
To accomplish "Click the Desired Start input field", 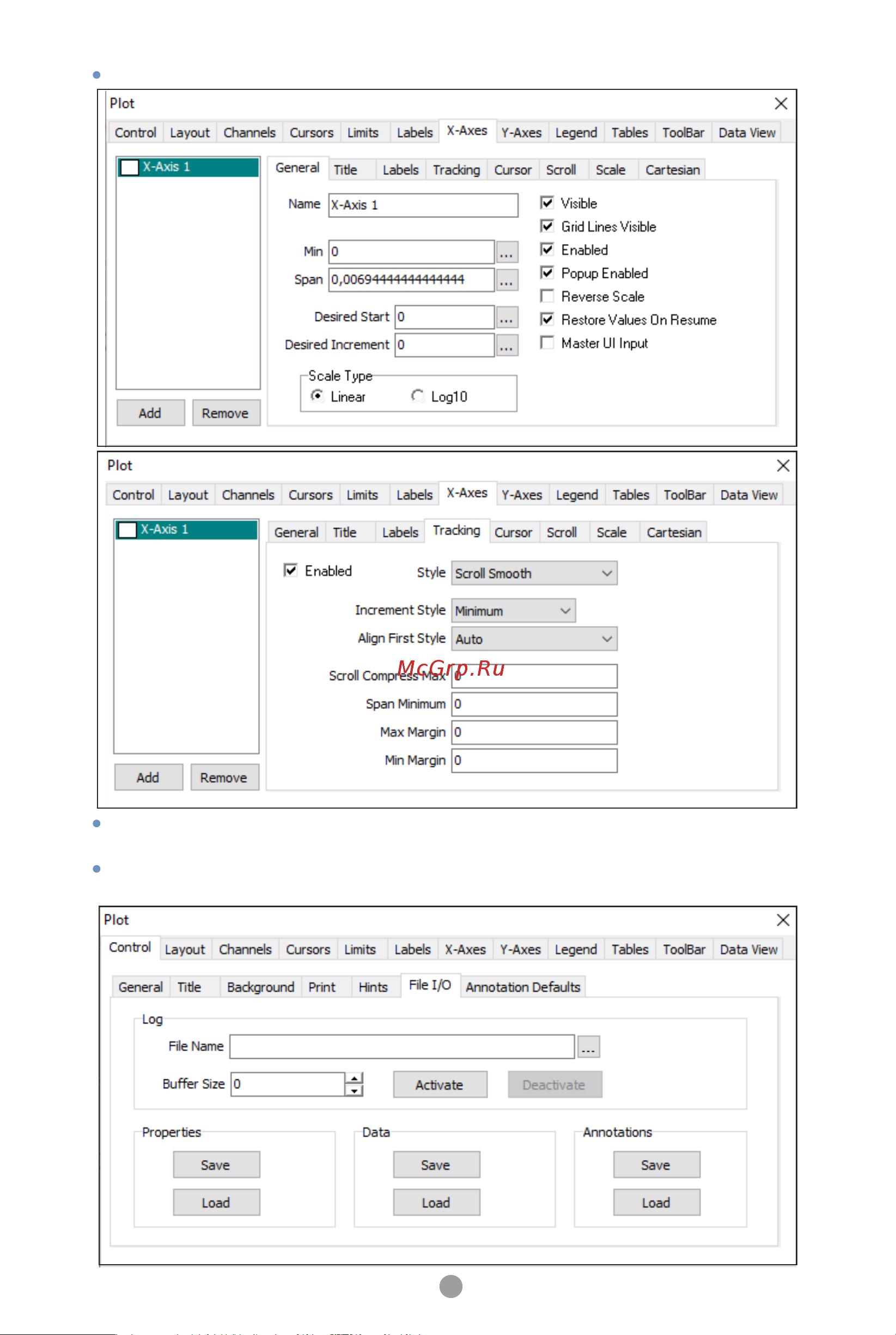I will [x=444, y=317].
